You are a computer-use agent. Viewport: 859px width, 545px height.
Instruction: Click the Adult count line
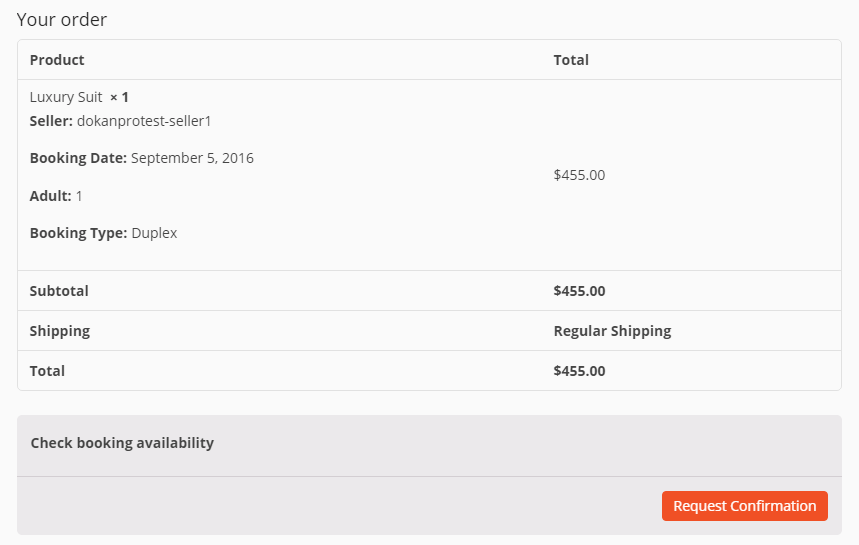(x=56, y=196)
